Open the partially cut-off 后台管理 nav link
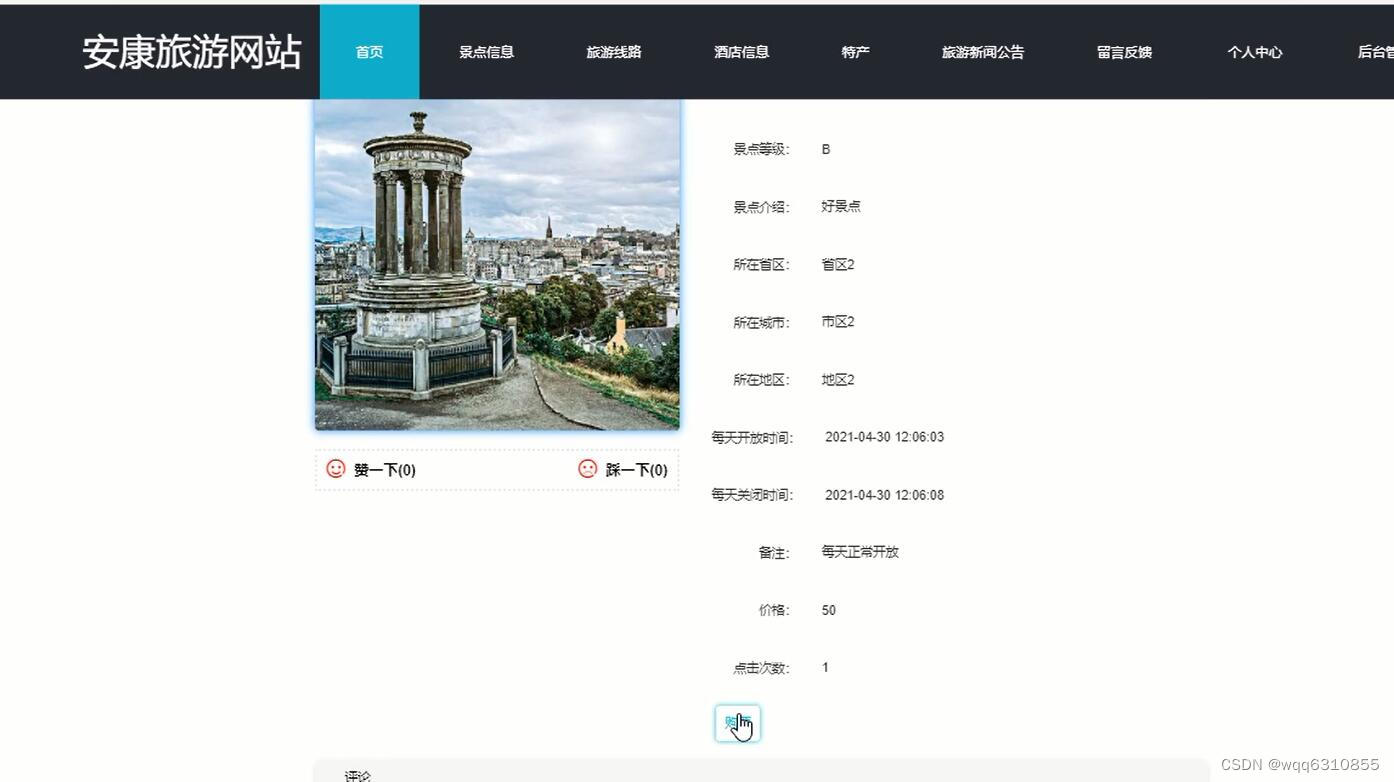The height and width of the screenshot is (782, 1394). click(1376, 52)
